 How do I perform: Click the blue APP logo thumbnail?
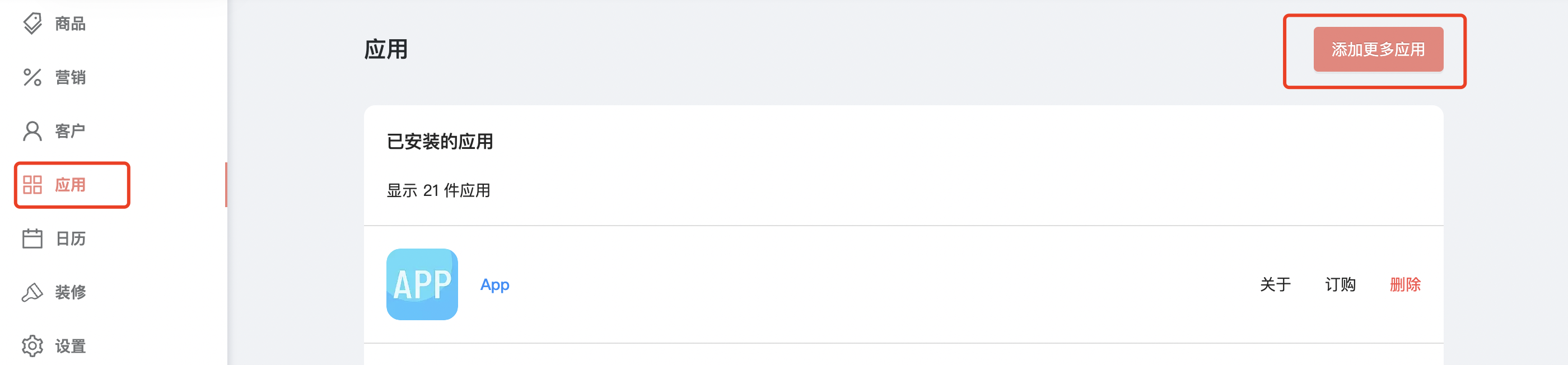click(x=422, y=284)
